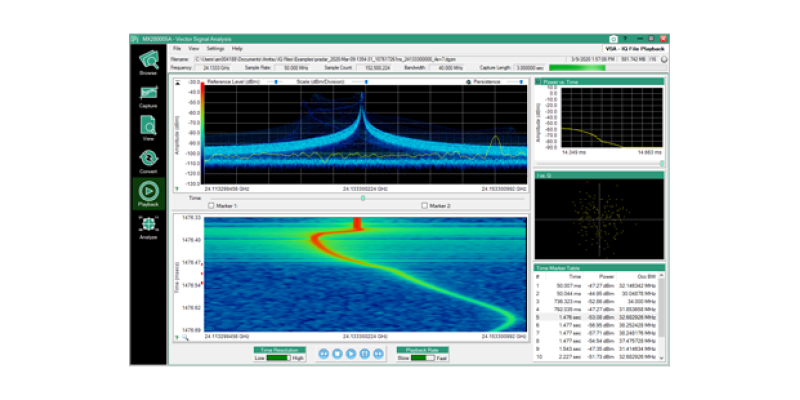Open the Help menu

coord(237,48)
